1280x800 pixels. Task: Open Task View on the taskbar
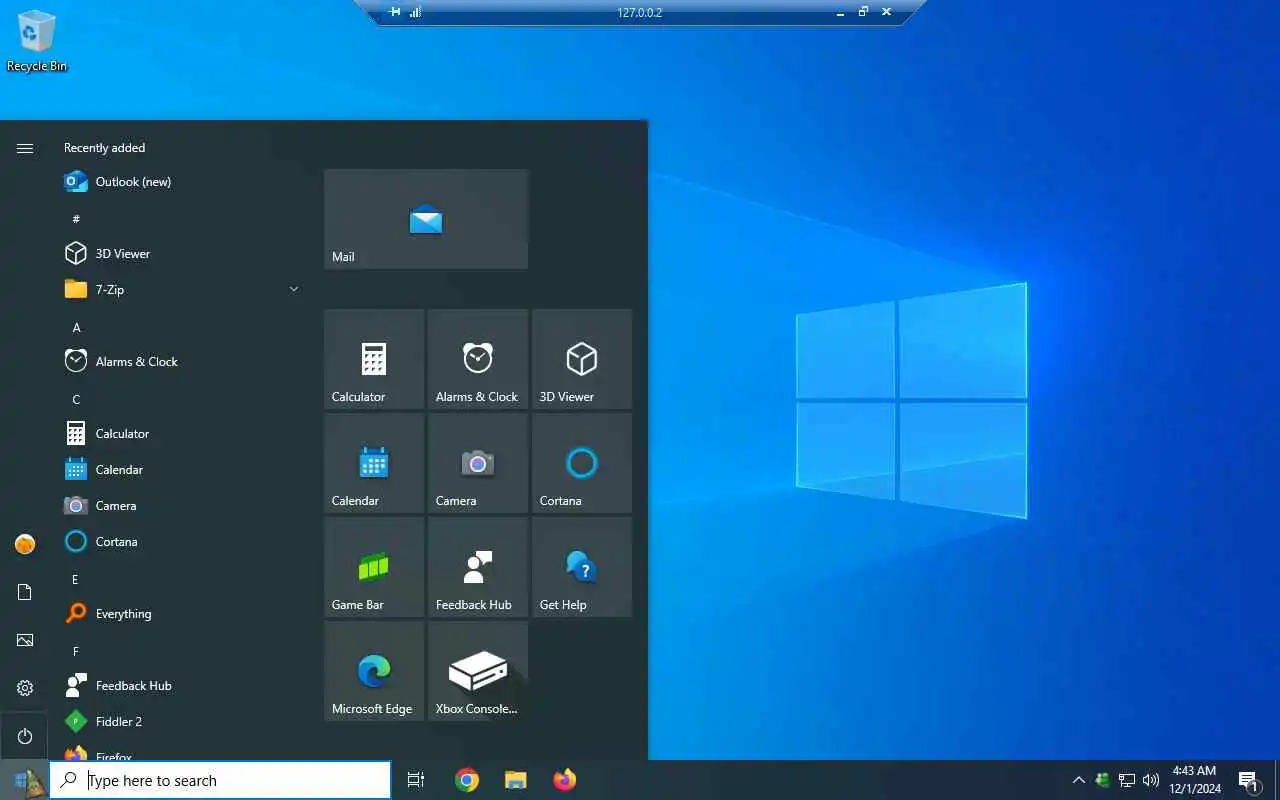416,780
